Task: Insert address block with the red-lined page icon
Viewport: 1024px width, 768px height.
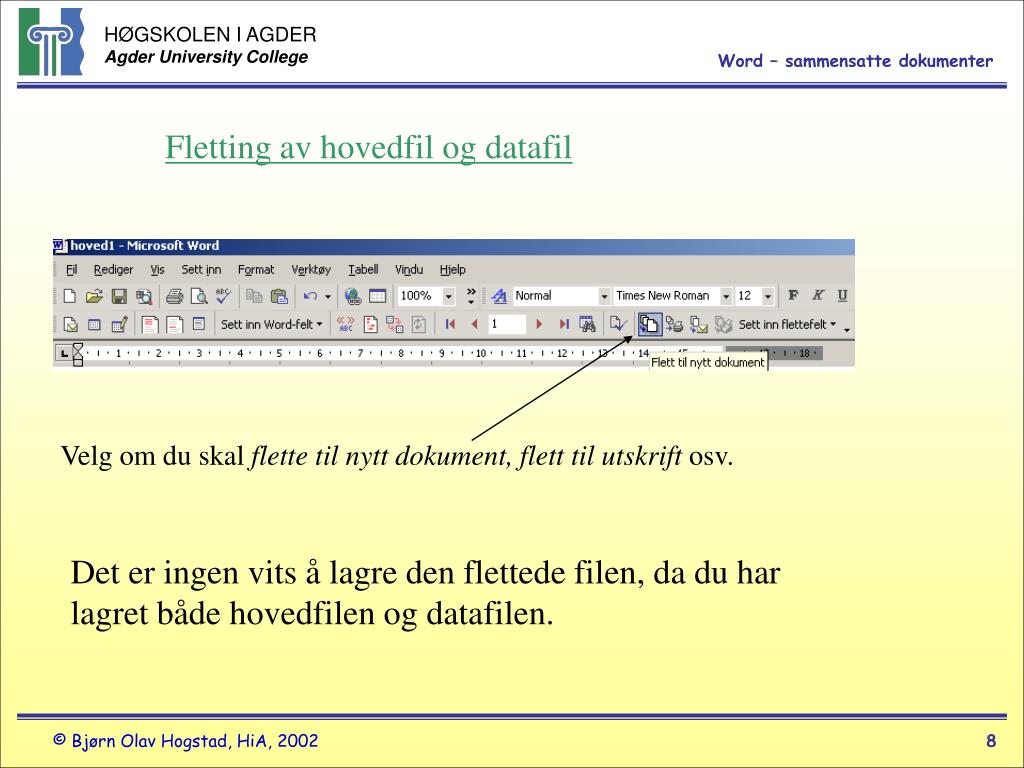Action: [x=150, y=324]
